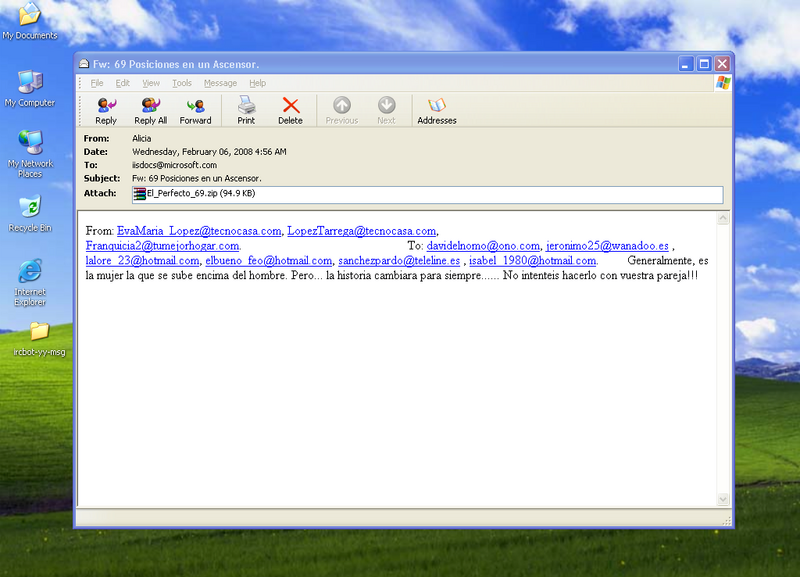Print the email with the printer icon

(x=246, y=105)
